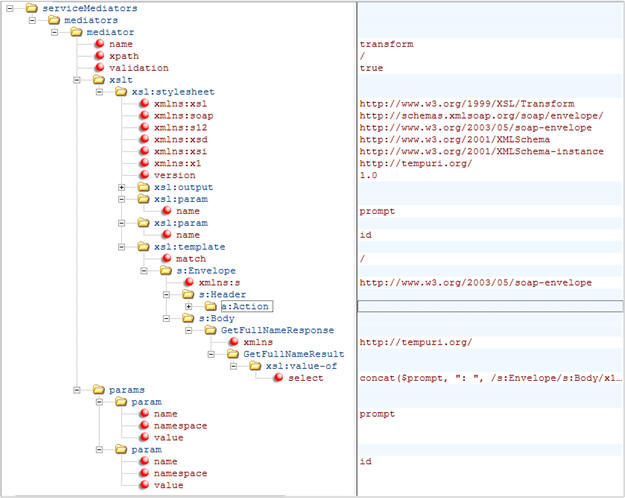Collapse the mediators node

click(32, 20)
